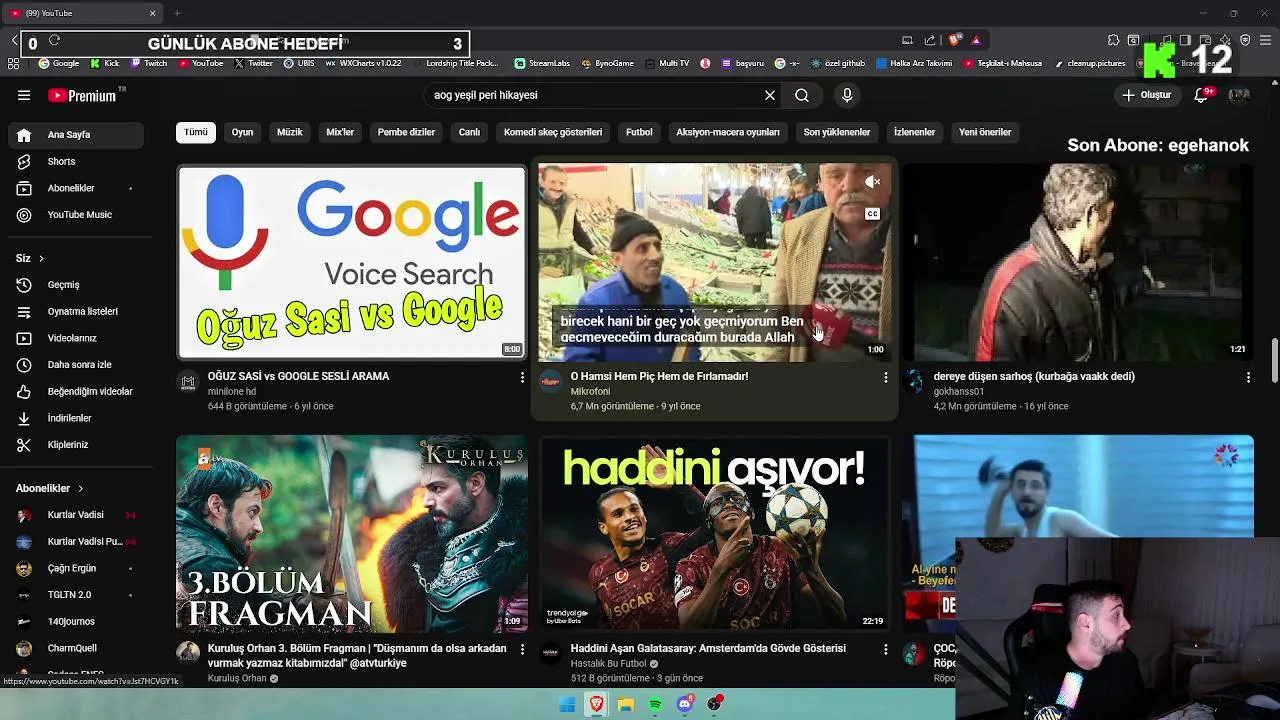Select the Mix'ler filter chip
Screen dimensions: 1280x720
tap(340, 132)
